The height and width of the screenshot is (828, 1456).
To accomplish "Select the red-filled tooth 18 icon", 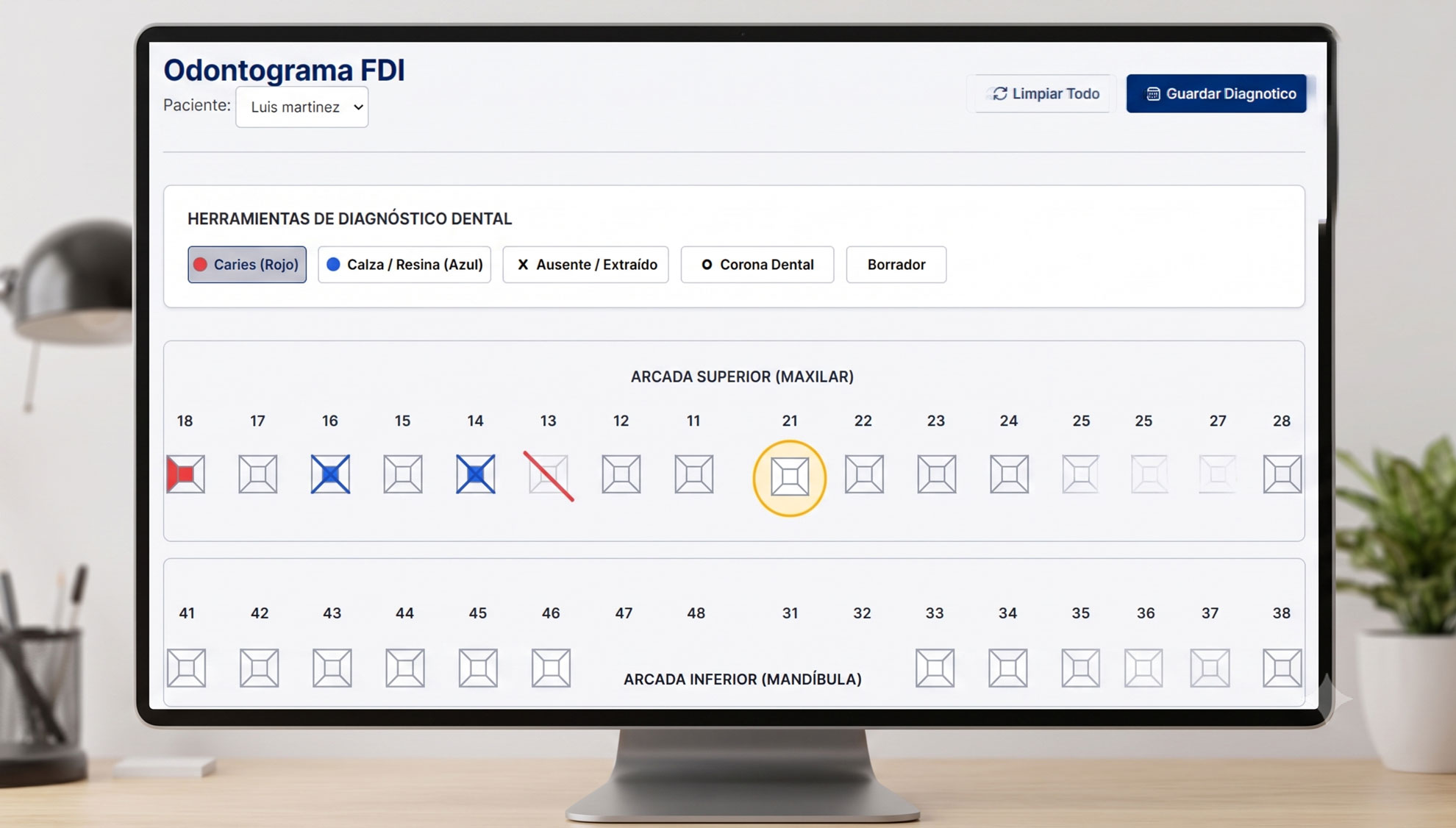I will tap(185, 474).
